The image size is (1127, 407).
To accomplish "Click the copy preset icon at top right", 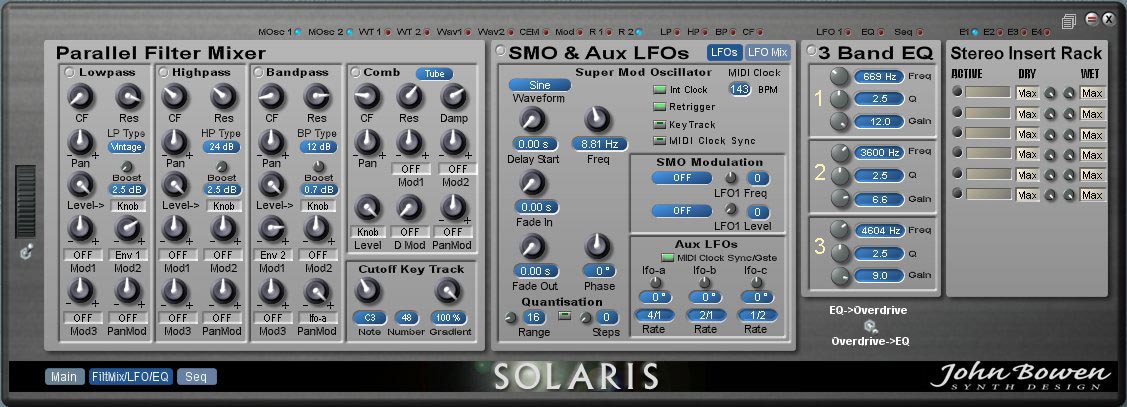I will (1070, 22).
